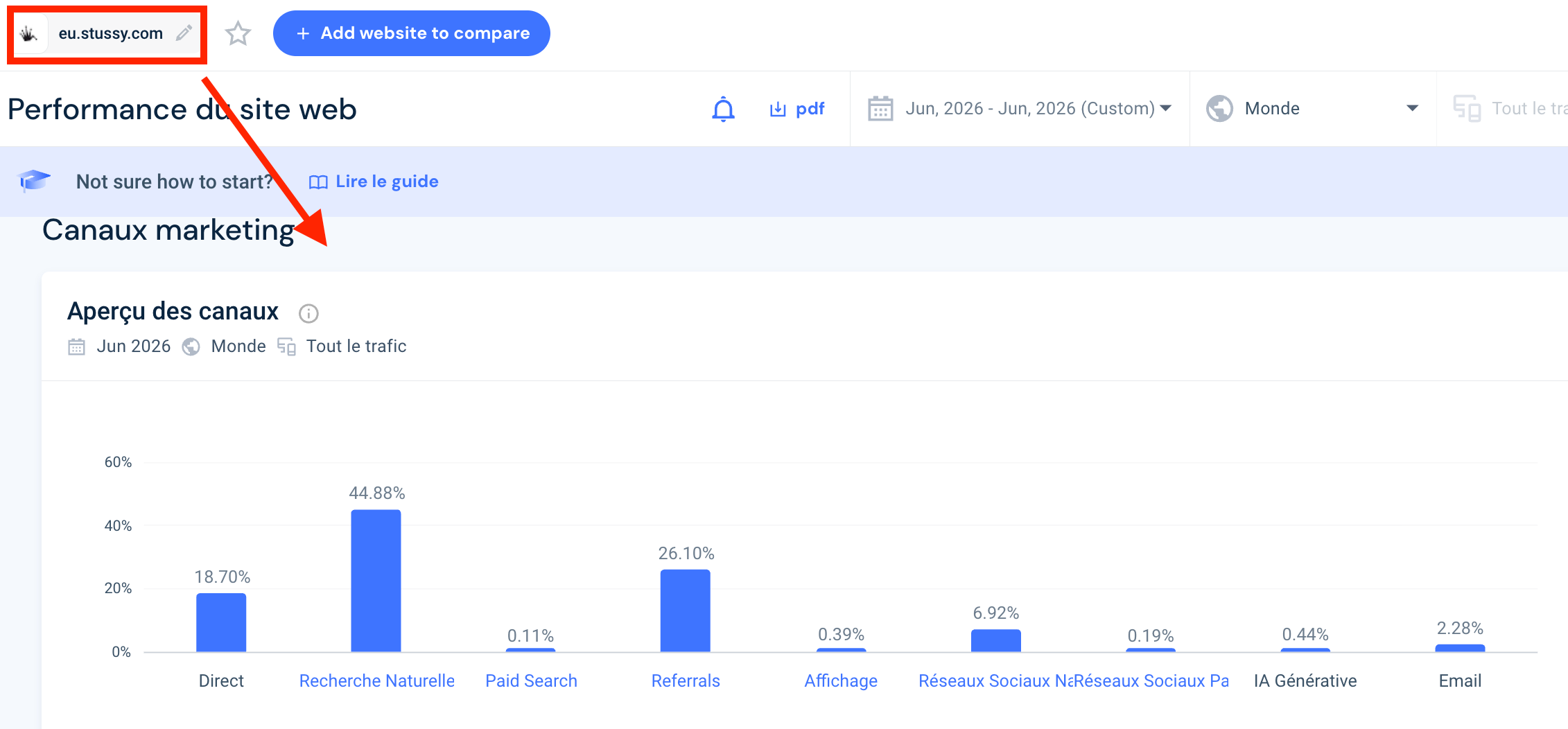The image size is (1568, 729).
Task: Download report with pdf button
Action: pyautogui.click(x=797, y=109)
